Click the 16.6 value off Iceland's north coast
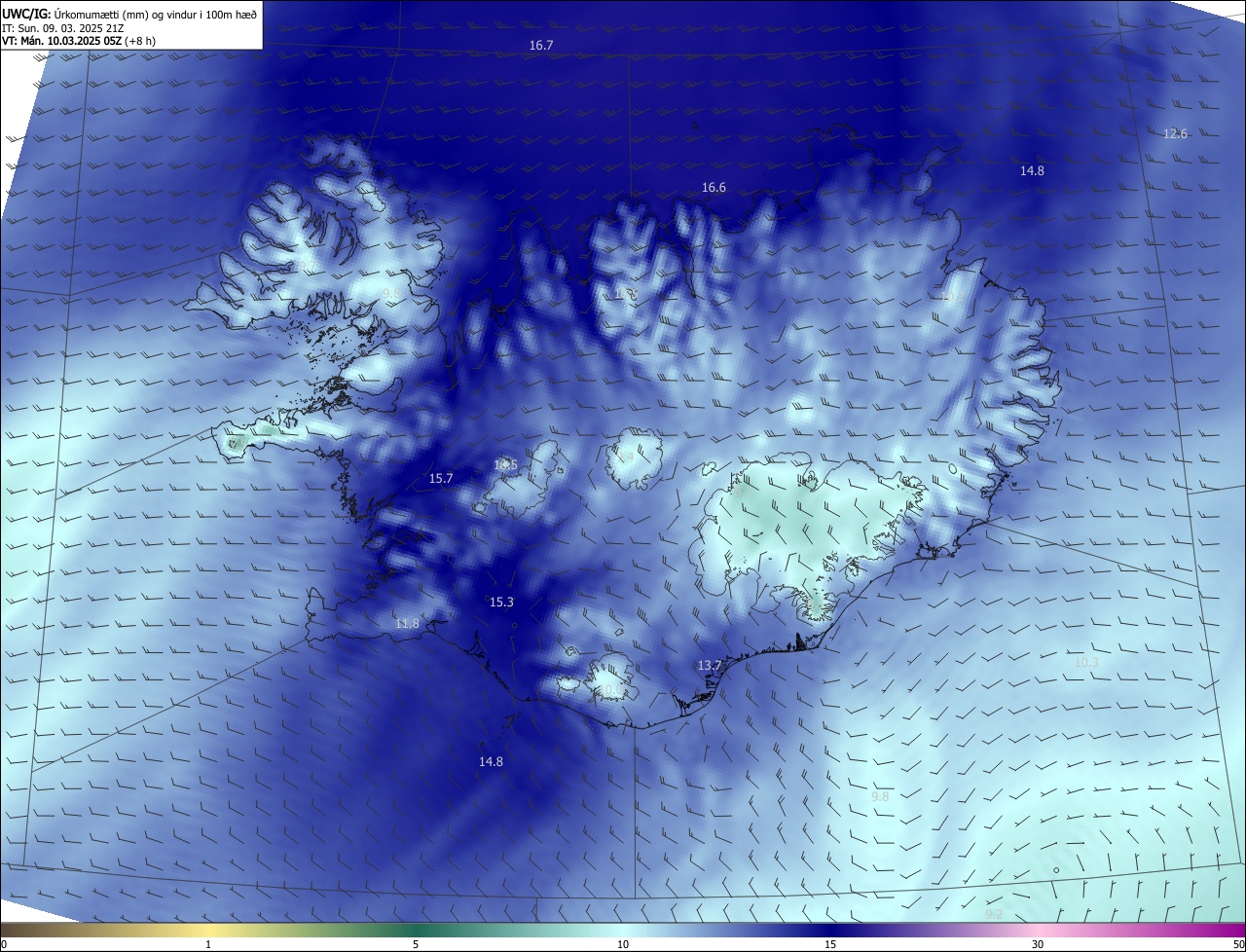This screenshot has width=1246, height=952. point(714,187)
